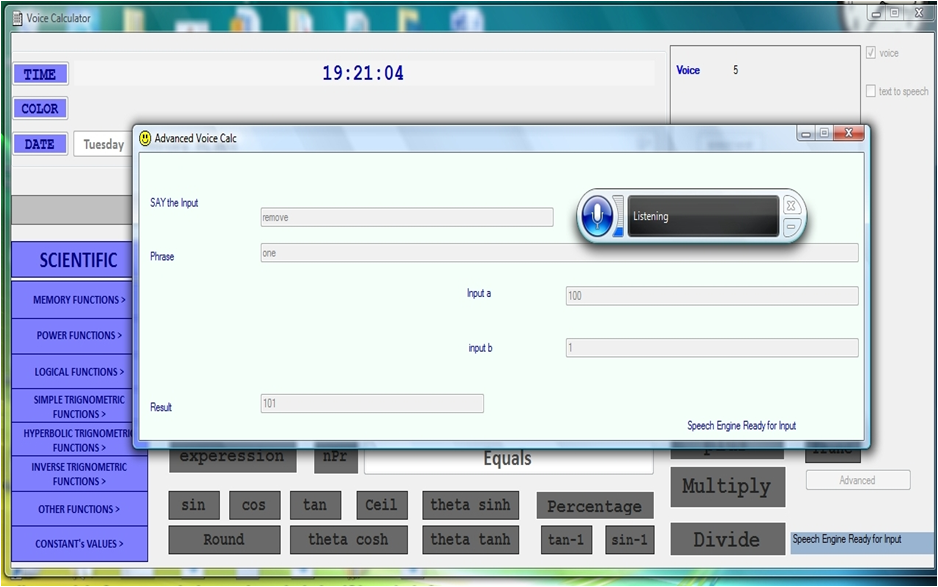Expand CONSTANT's VALUES menu
938x587 pixels.
[x=79, y=544]
